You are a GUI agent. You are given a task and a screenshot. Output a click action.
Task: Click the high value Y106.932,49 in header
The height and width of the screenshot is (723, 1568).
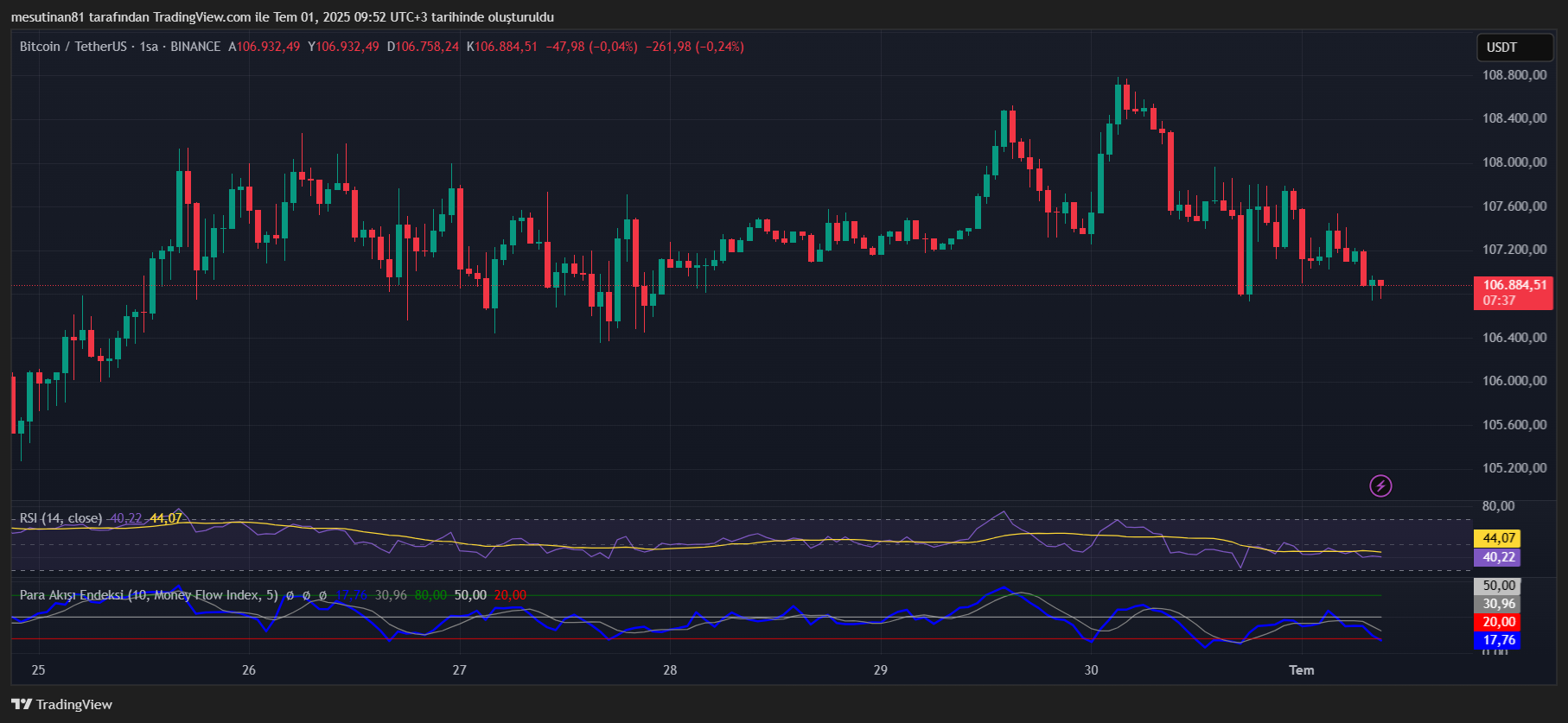pos(343,47)
